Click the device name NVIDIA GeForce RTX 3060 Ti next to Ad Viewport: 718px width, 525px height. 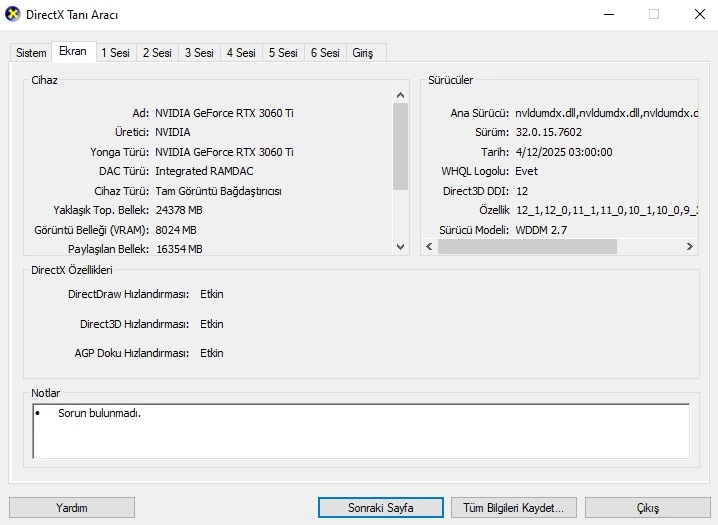click(x=224, y=113)
